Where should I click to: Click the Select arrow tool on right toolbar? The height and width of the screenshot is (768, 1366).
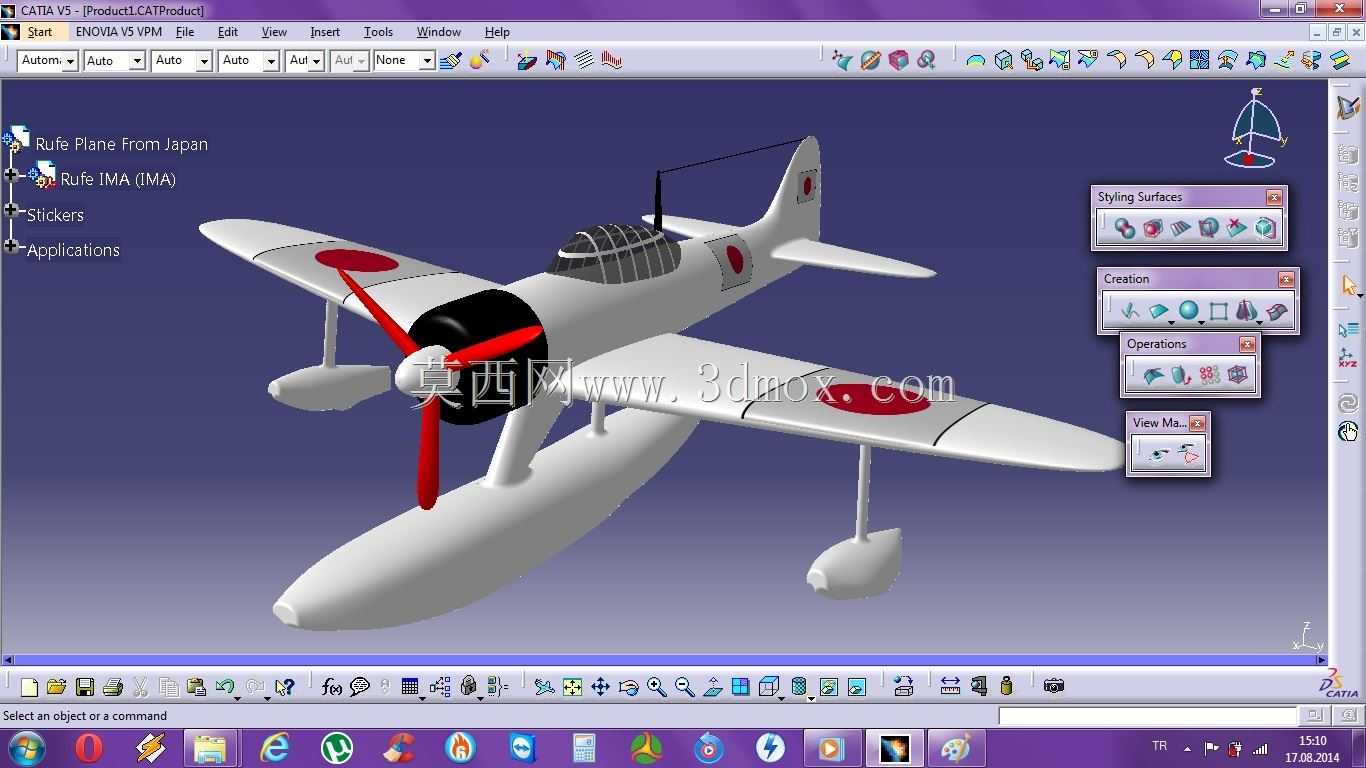click(1349, 286)
